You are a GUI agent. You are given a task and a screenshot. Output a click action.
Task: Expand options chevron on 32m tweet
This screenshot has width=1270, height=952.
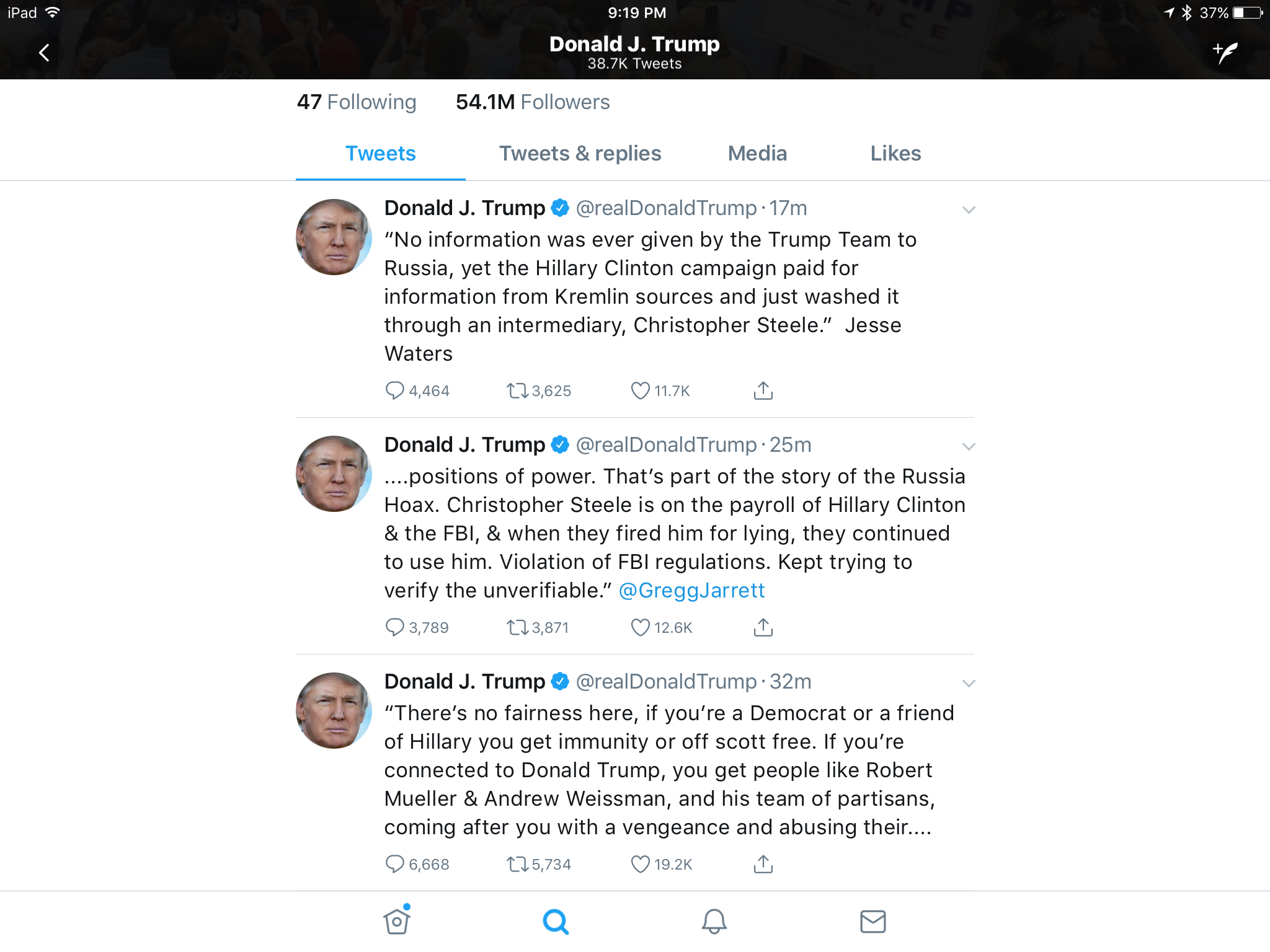click(969, 684)
